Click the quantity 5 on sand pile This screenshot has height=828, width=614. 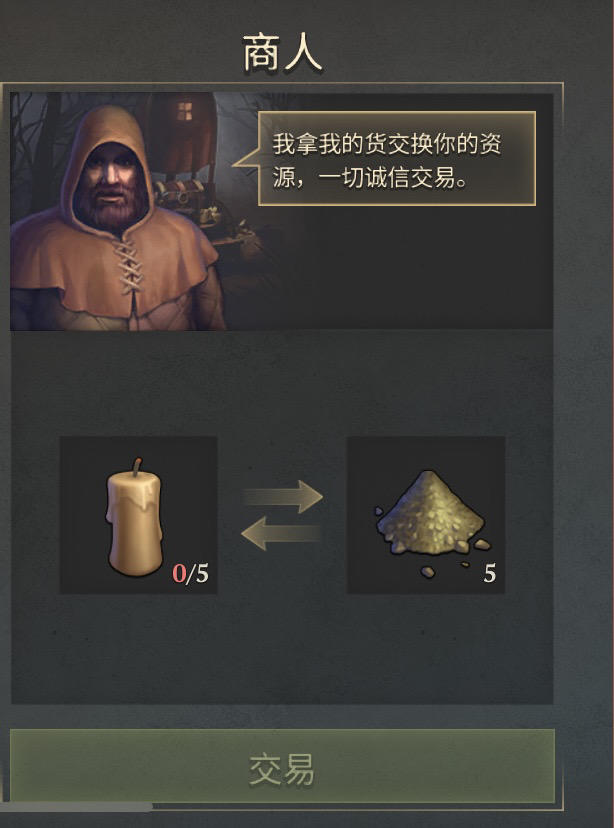point(489,573)
